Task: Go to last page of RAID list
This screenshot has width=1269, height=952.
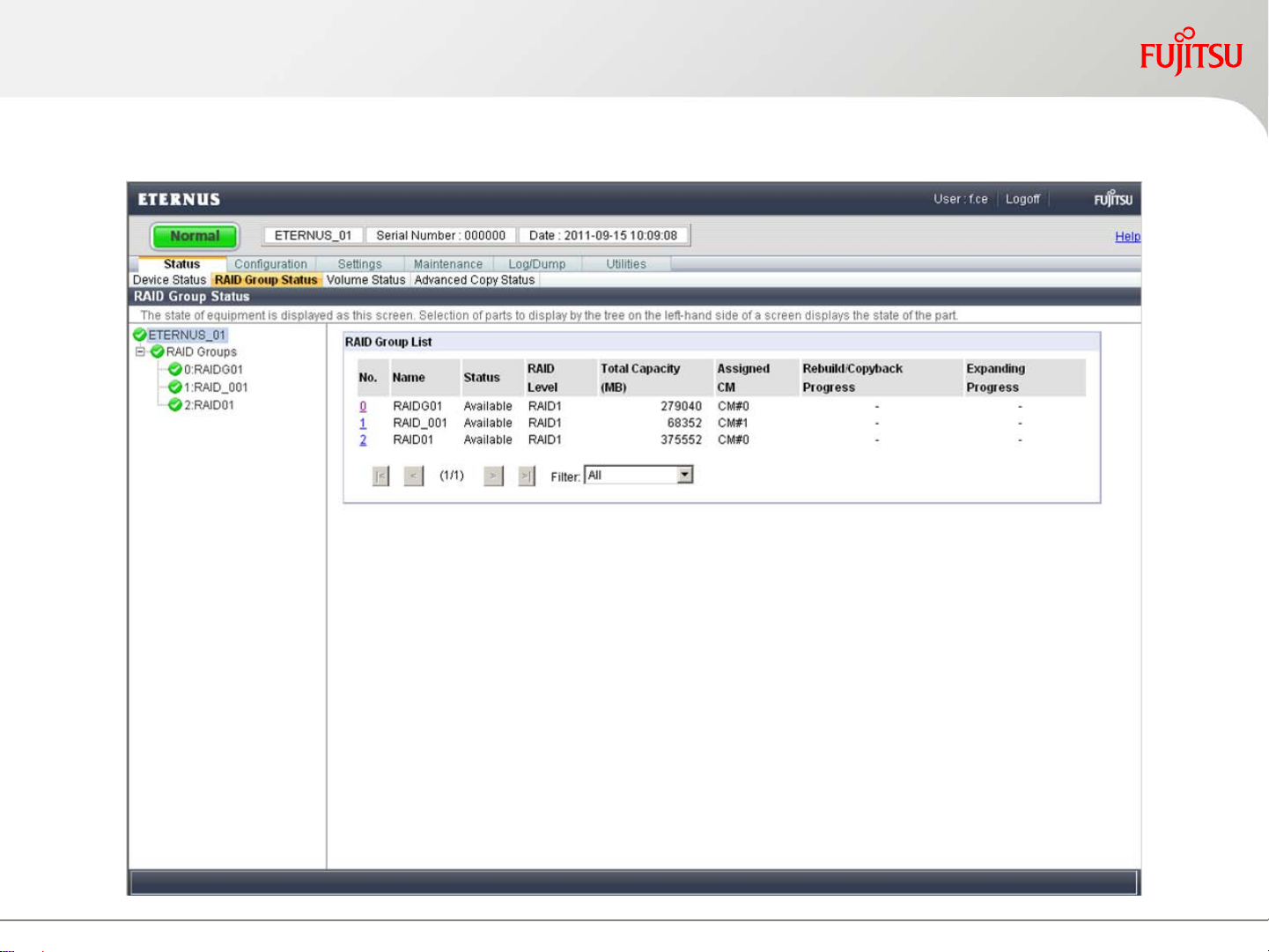Action: [x=527, y=476]
